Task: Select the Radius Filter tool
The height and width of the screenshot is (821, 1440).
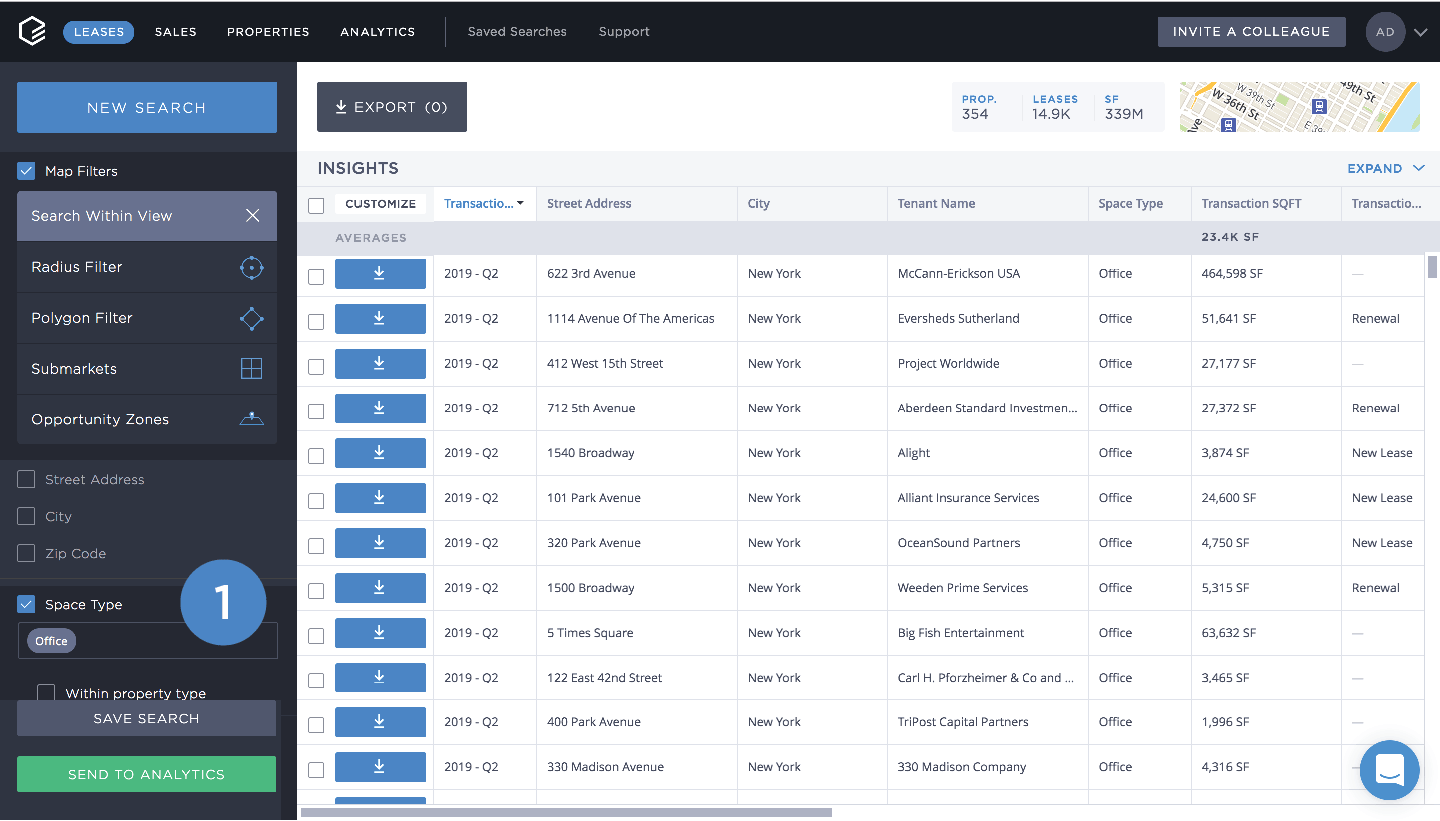Action: 146,267
